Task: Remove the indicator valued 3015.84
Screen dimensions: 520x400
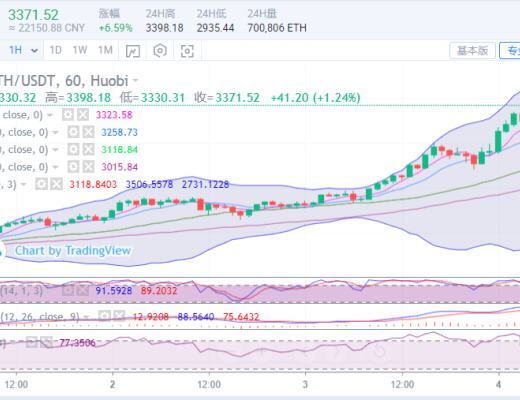Action: [88, 167]
